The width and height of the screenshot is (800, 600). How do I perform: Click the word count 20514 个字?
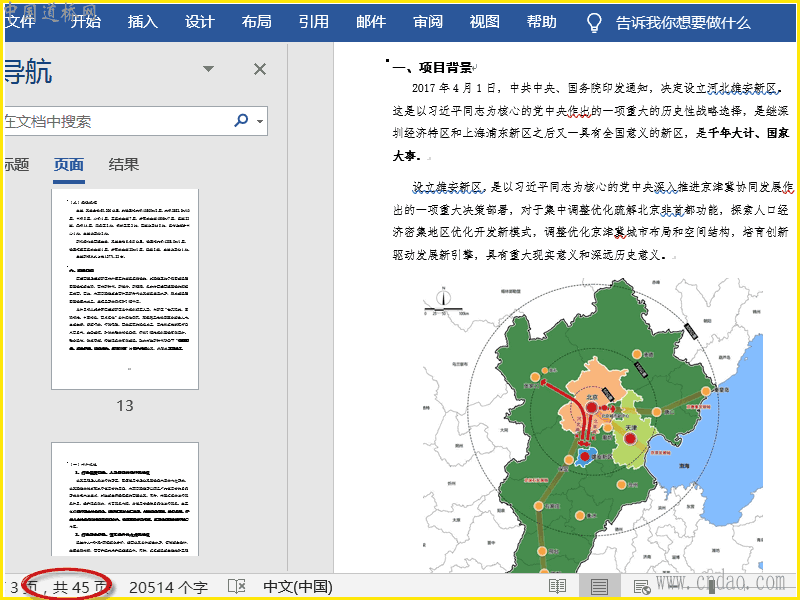tap(168, 587)
